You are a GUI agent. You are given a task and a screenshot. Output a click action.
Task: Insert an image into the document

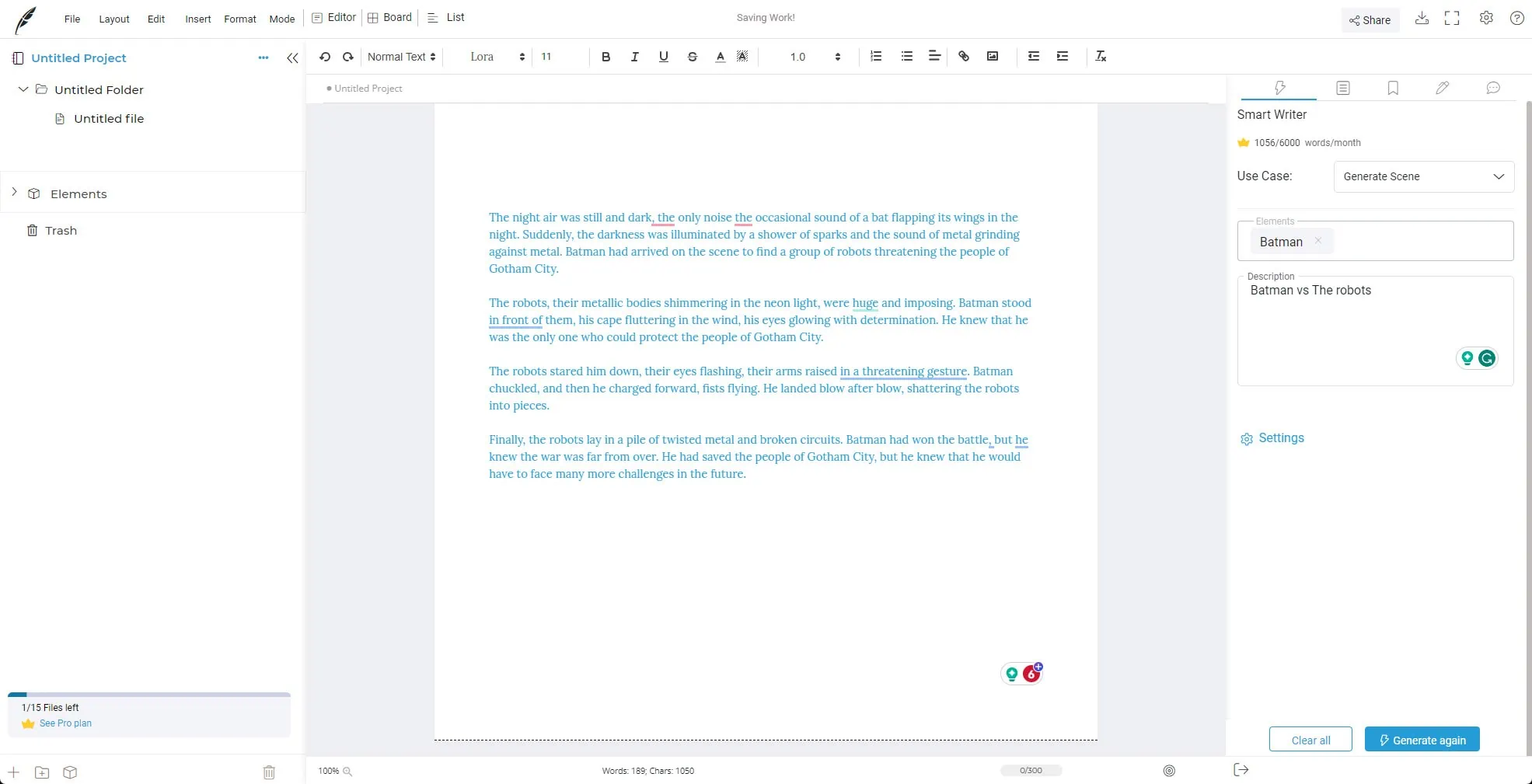pyautogui.click(x=993, y=56)
